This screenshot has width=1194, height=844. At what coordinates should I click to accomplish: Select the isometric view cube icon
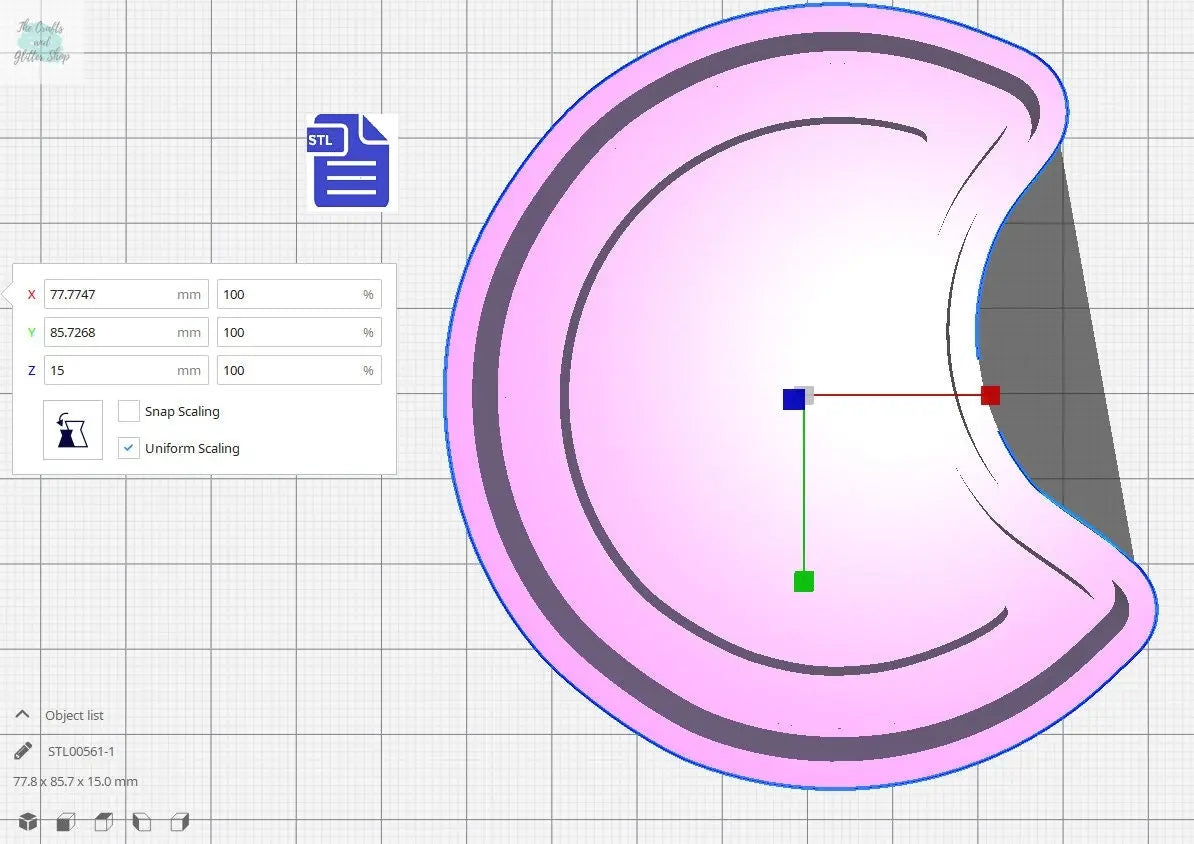27,820
